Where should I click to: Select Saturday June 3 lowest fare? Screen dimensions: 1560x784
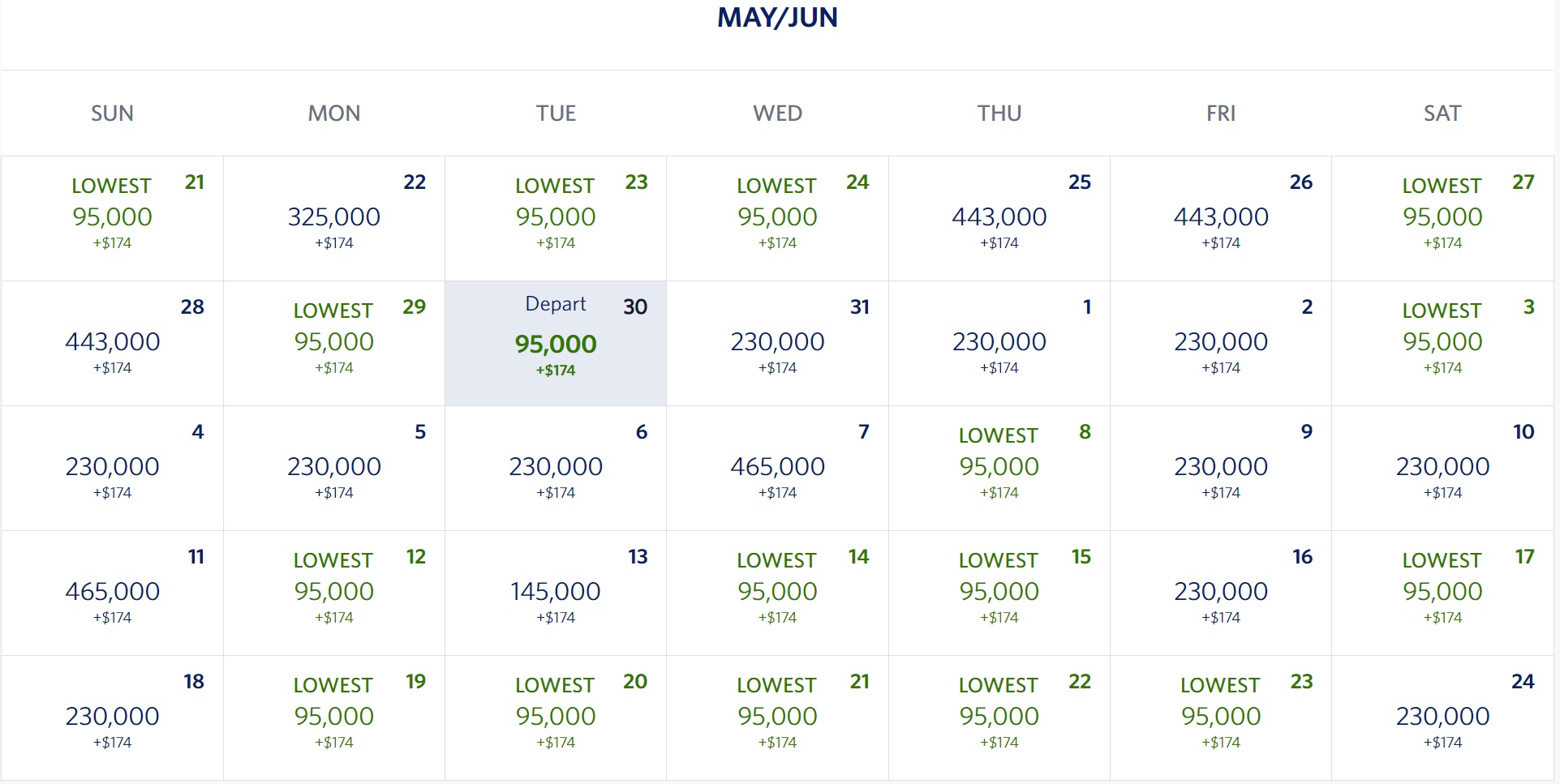click(x=1442, y=344)
